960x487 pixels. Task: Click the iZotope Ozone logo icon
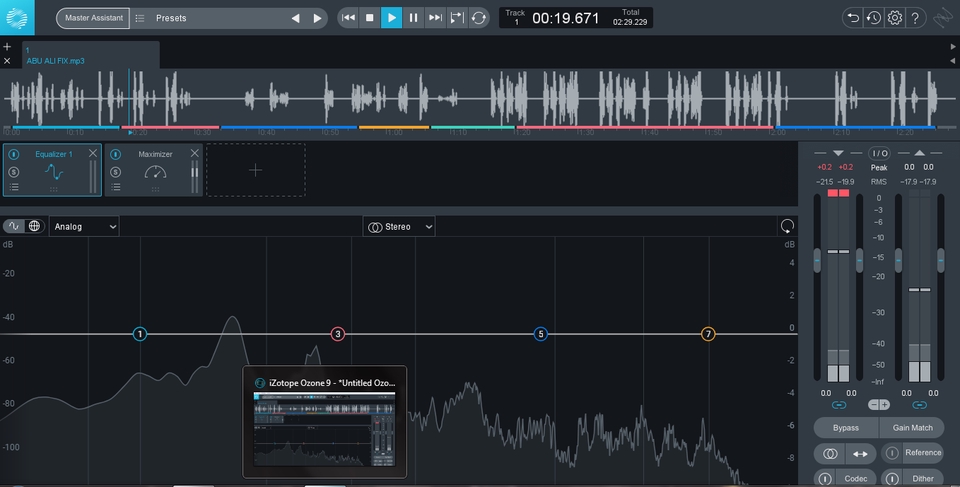pos(17,18)
